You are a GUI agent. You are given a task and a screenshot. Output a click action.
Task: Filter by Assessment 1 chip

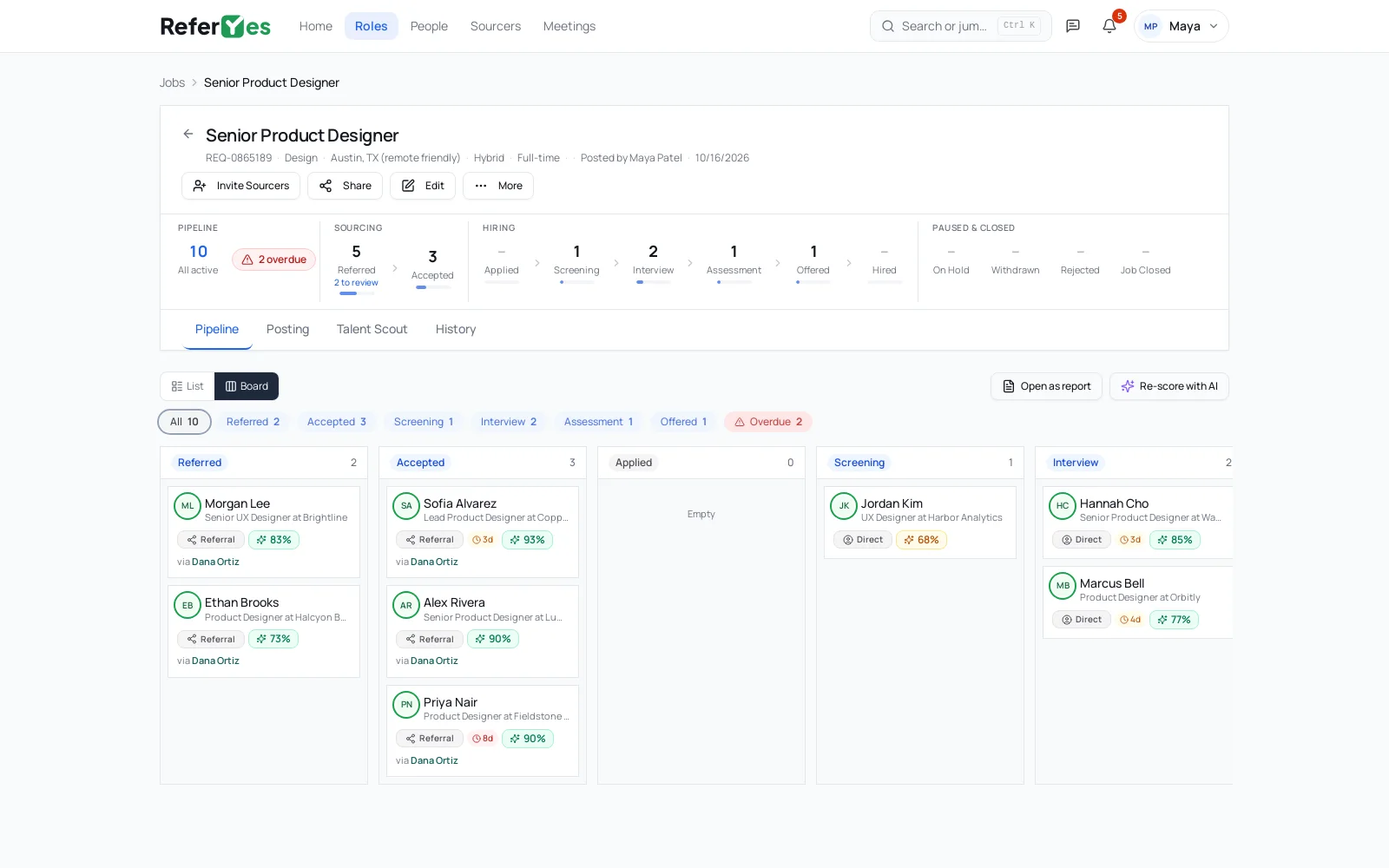click(x=598, y=422)
